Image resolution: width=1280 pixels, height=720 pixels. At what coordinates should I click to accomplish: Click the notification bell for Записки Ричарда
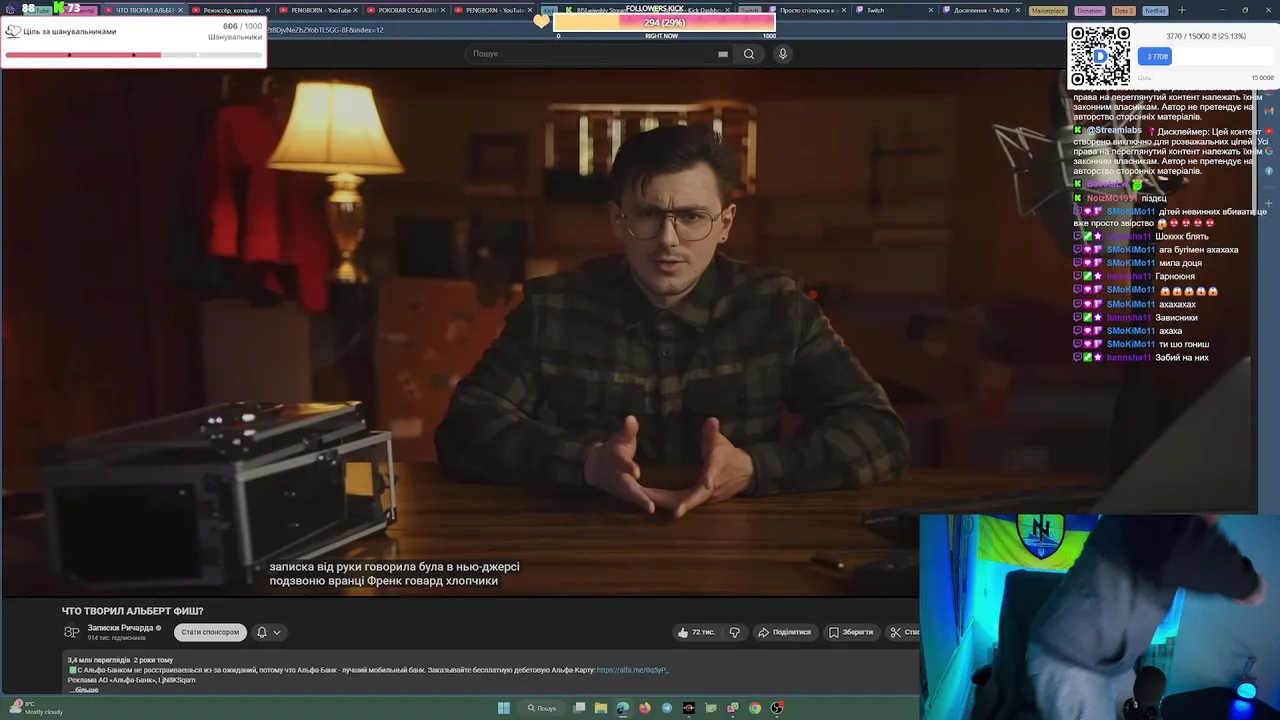[262, 632]
